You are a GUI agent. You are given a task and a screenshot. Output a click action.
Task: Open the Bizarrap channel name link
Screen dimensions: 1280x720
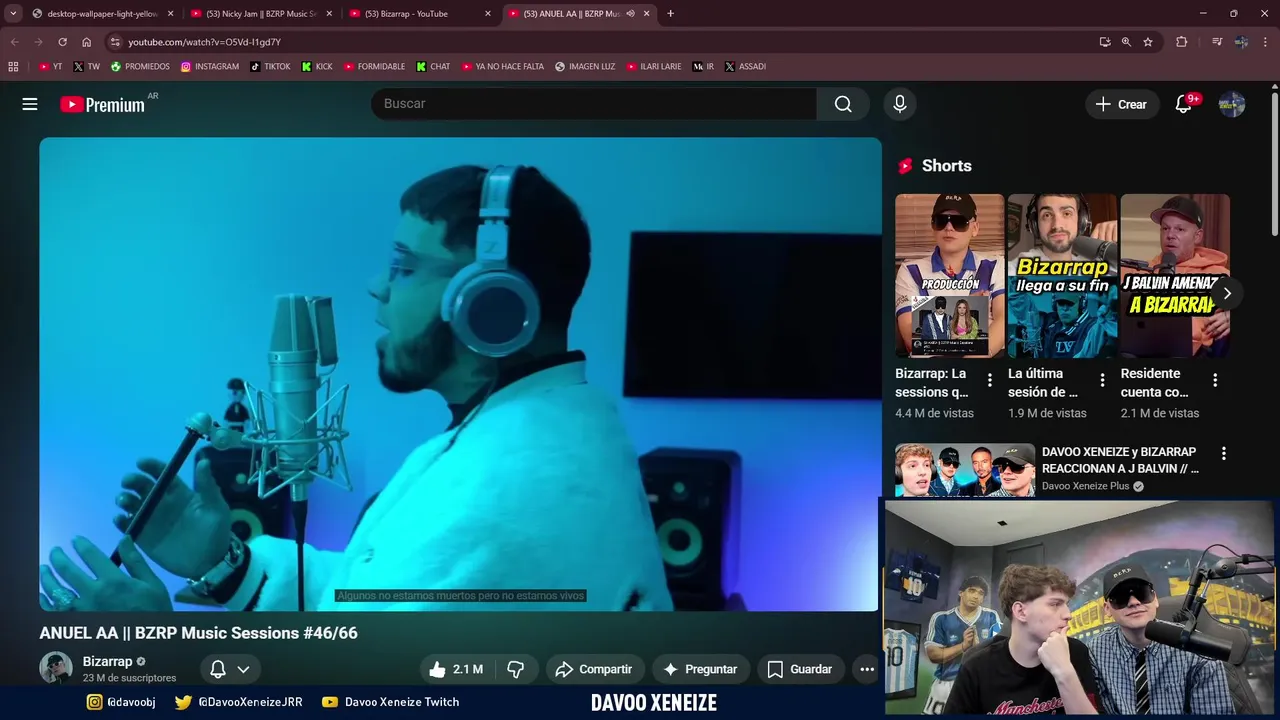pos(107,661)
